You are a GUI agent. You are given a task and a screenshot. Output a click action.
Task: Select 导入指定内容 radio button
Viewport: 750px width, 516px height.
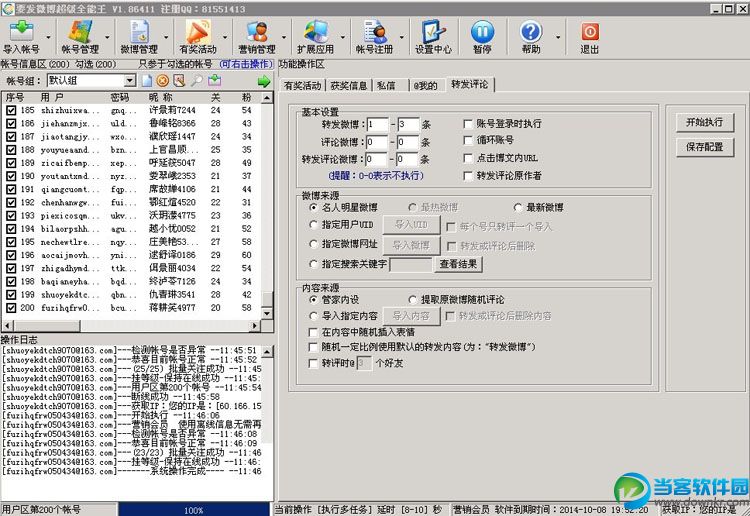[x=313, y=316]
